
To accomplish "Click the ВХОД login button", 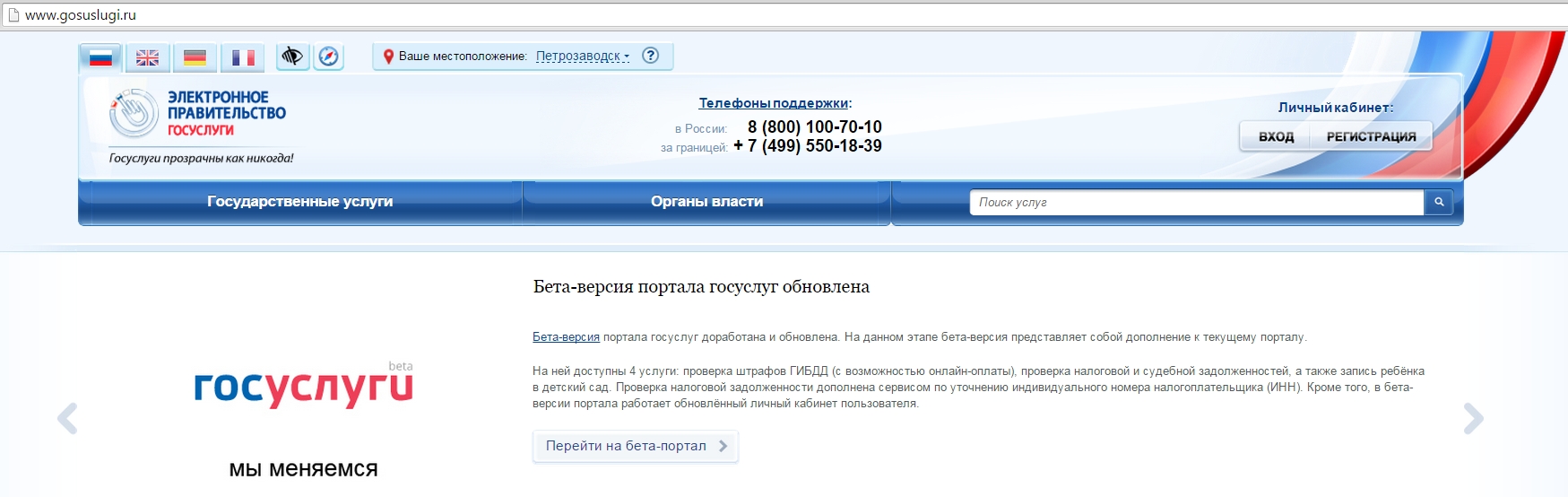I will 1276,136.
